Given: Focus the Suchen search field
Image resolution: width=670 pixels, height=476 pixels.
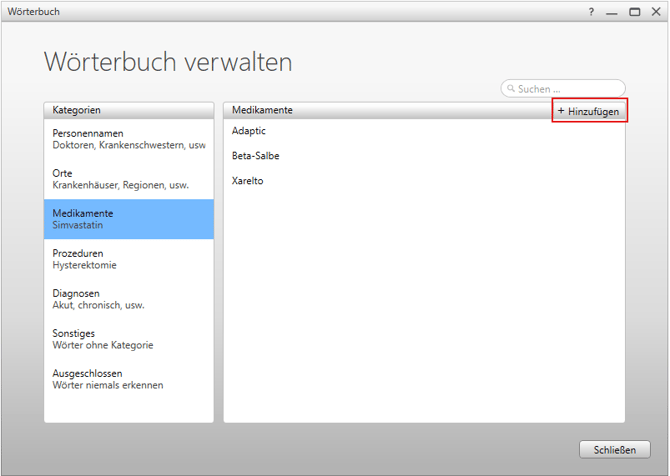Looking at the screenshot, I should tap(568, 89).
